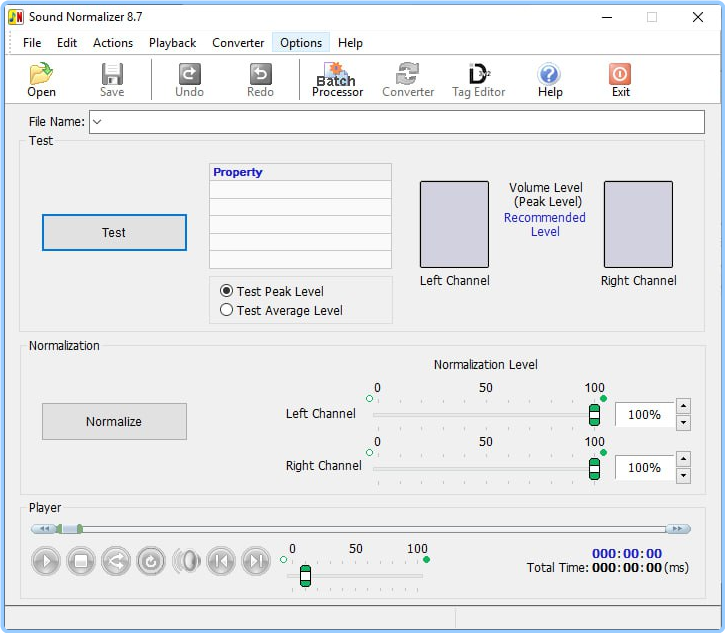The width and height of the screenshot is (725, 633).
Task: Open the Playback menu
Action: pyautogui.click(x=172, y=43)
